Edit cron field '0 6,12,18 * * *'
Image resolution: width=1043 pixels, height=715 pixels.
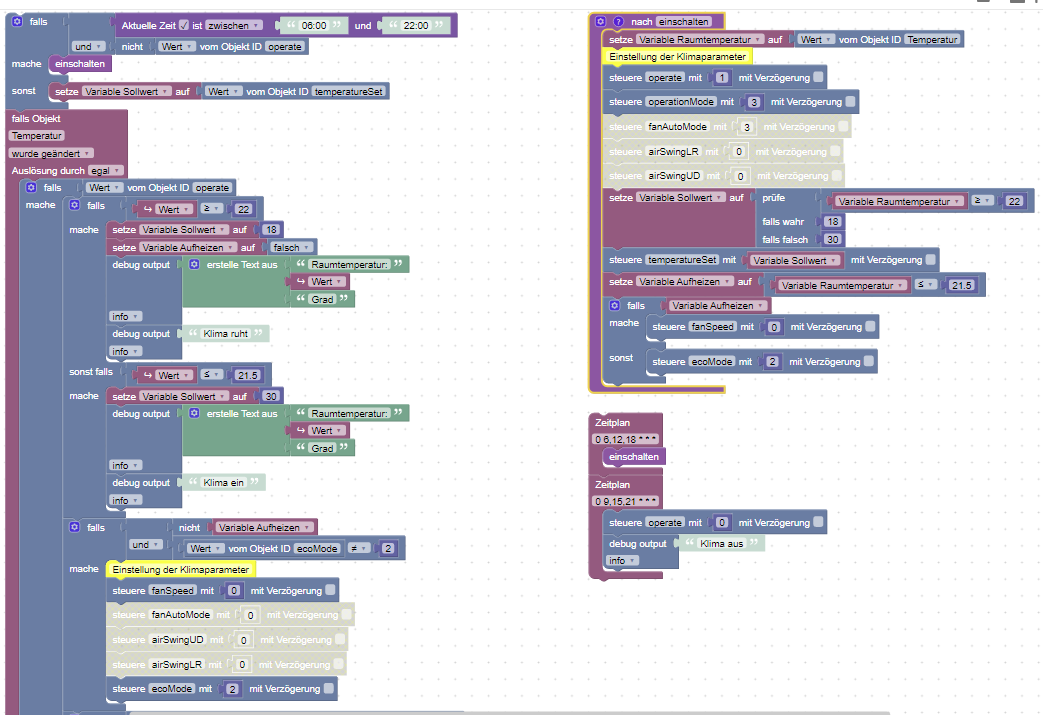[x=626, y=439]
